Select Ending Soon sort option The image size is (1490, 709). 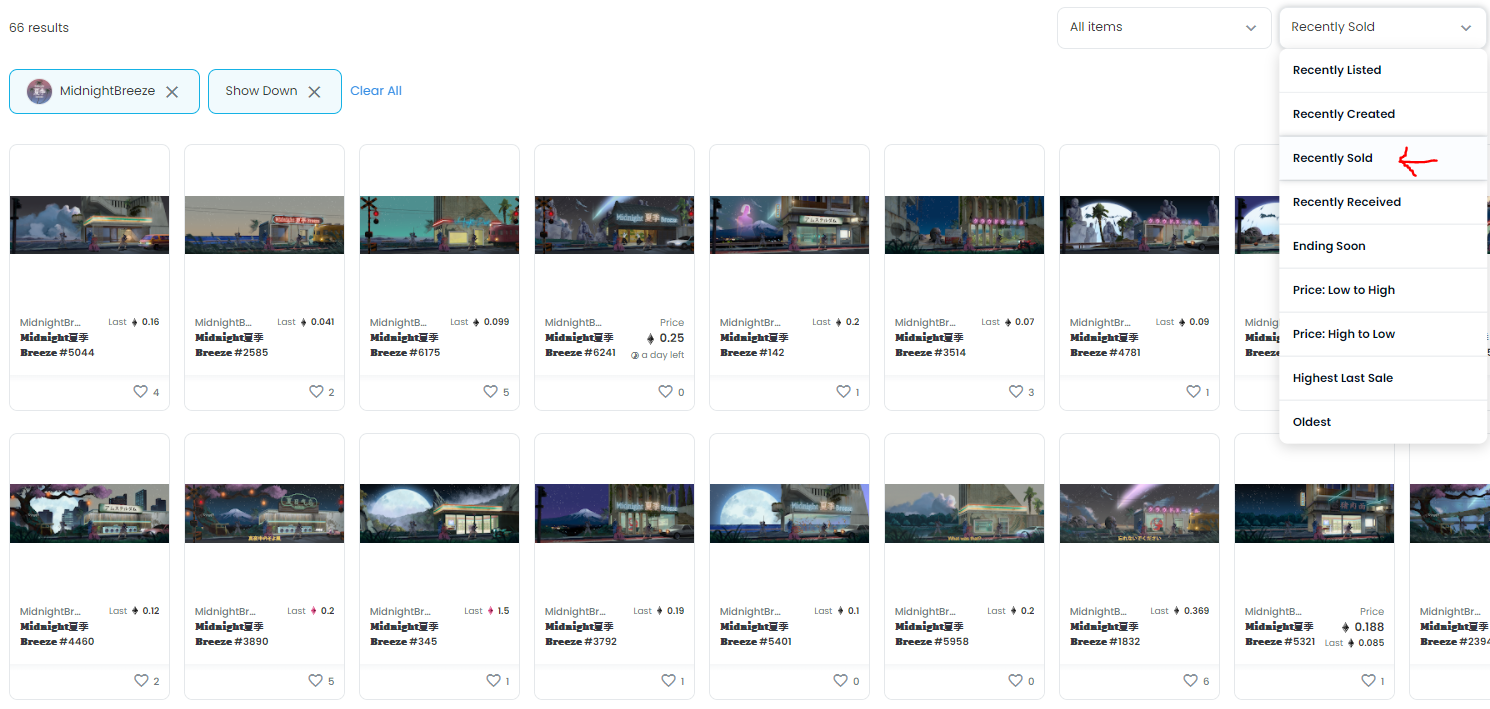(x=1383, y=247)
